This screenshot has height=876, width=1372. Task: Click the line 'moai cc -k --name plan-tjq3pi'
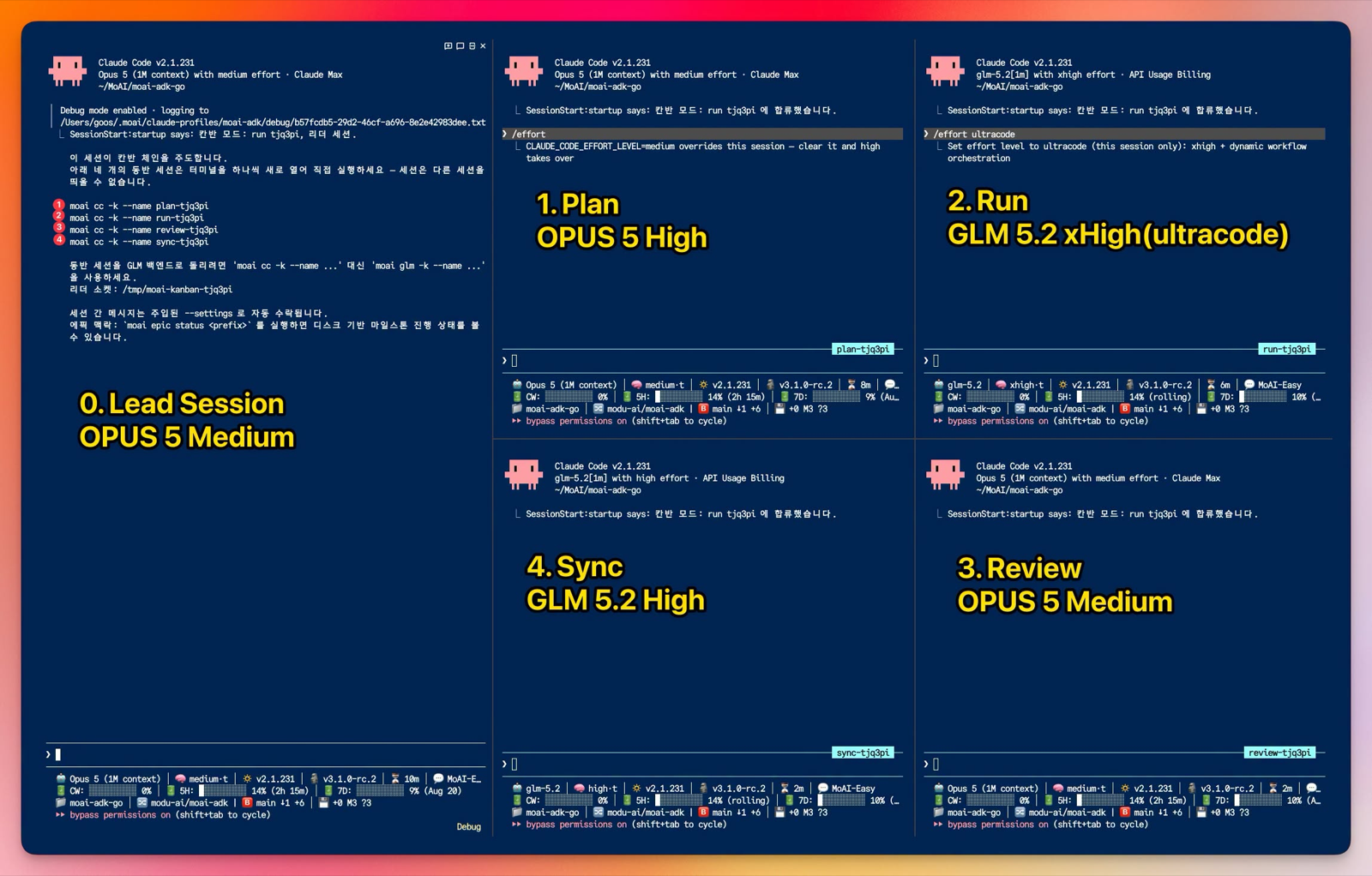click(x=139, y=206)
